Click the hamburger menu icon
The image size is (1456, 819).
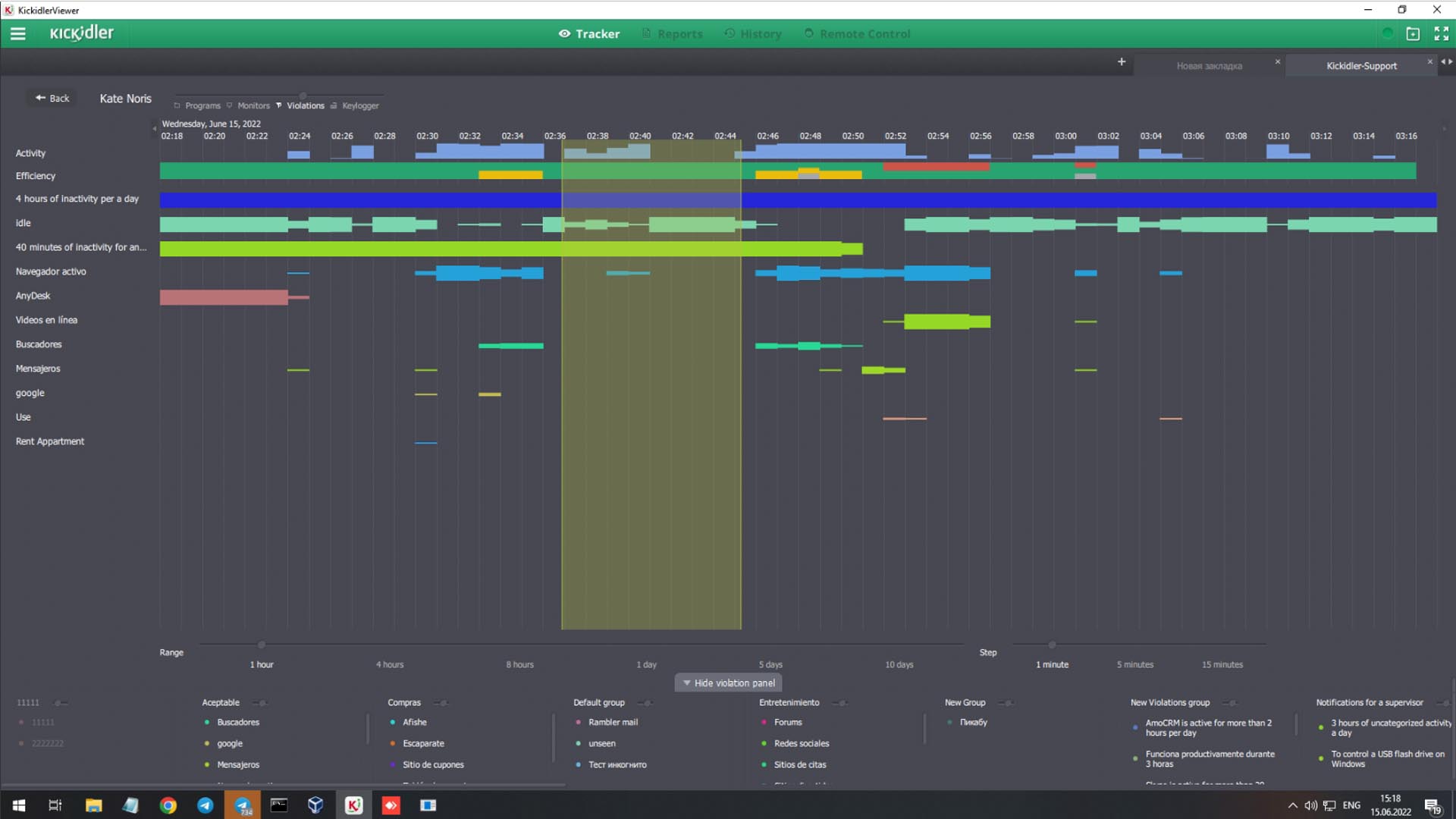[18, 33]
